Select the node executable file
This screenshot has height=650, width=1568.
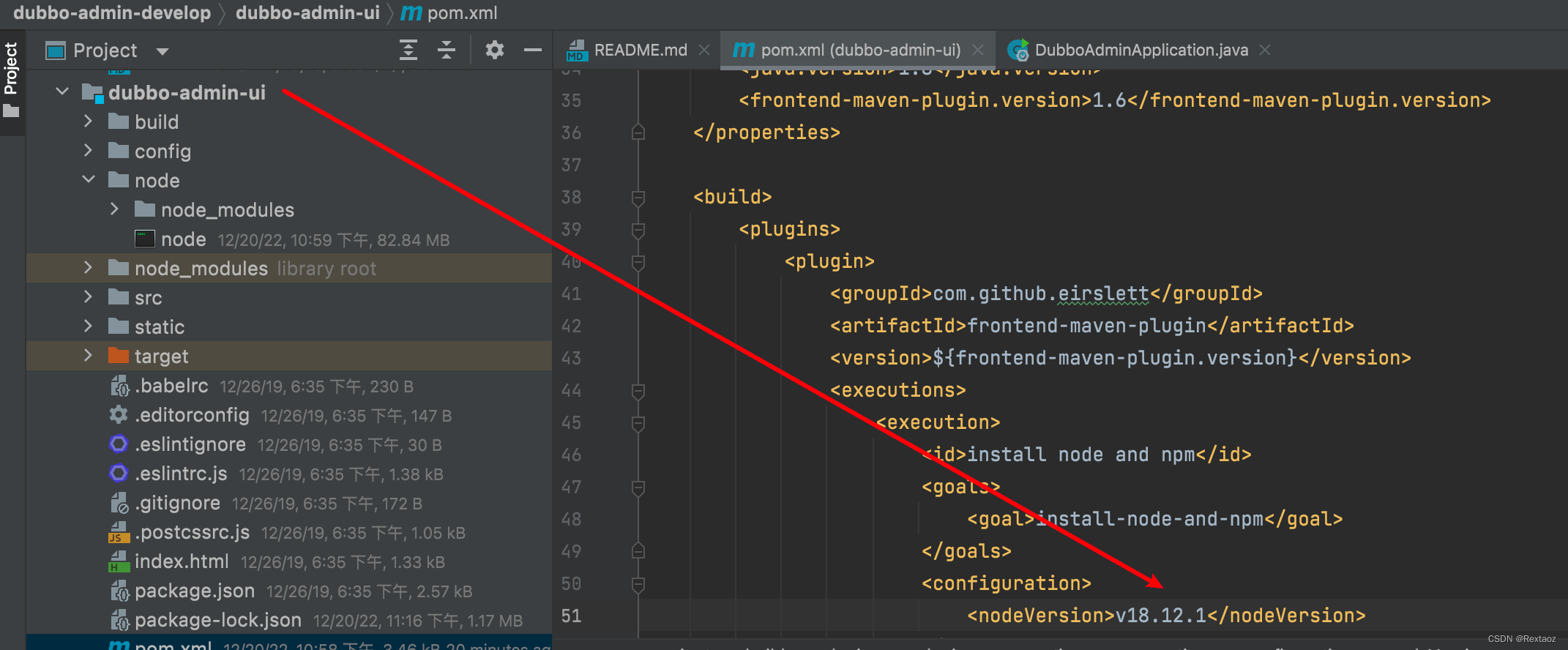pos(183,239)
